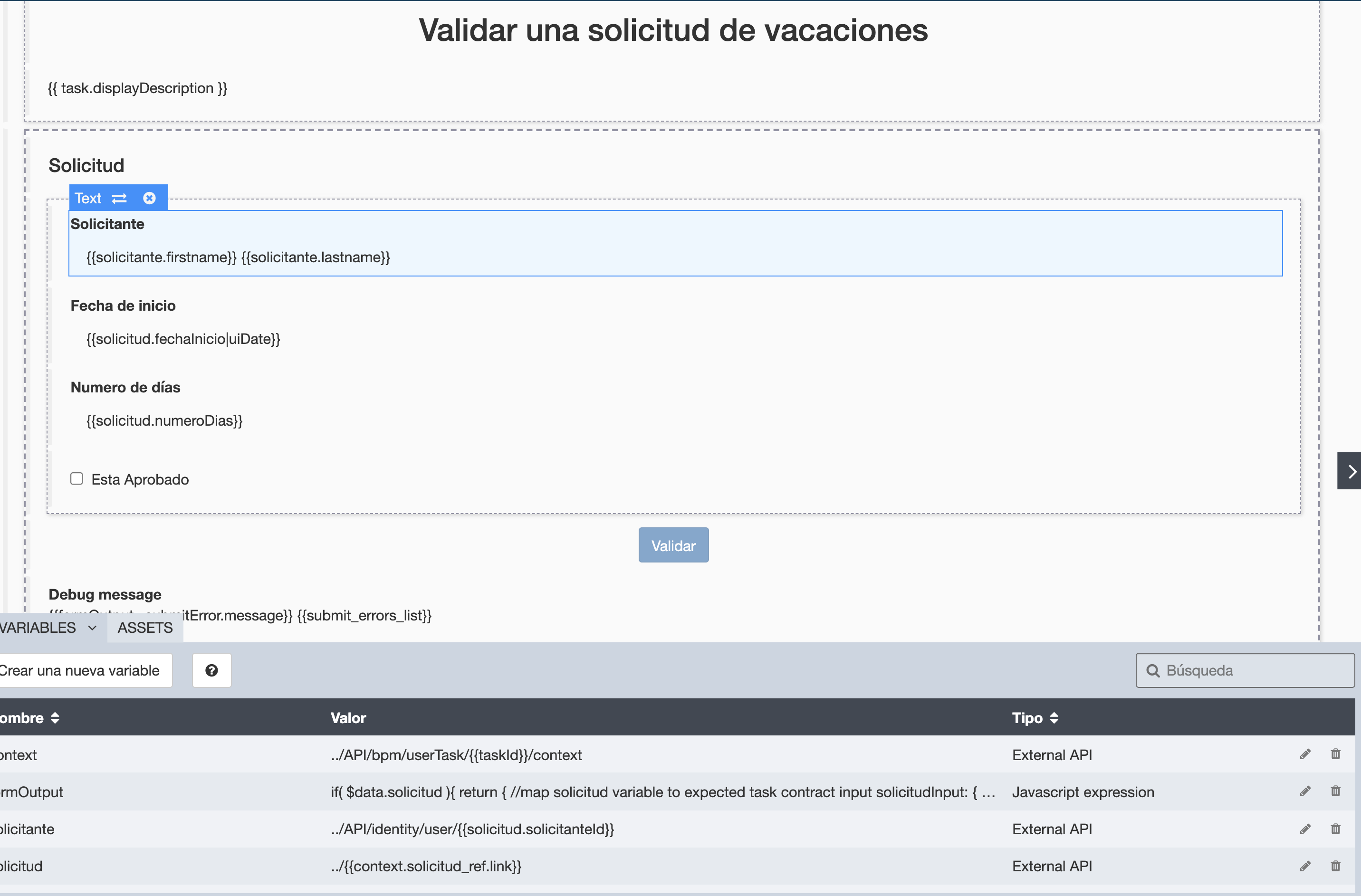This screenshot has height=896, width=1361.
Task: Click the solicitud_ref.link value cell
Action: [426, 866]
